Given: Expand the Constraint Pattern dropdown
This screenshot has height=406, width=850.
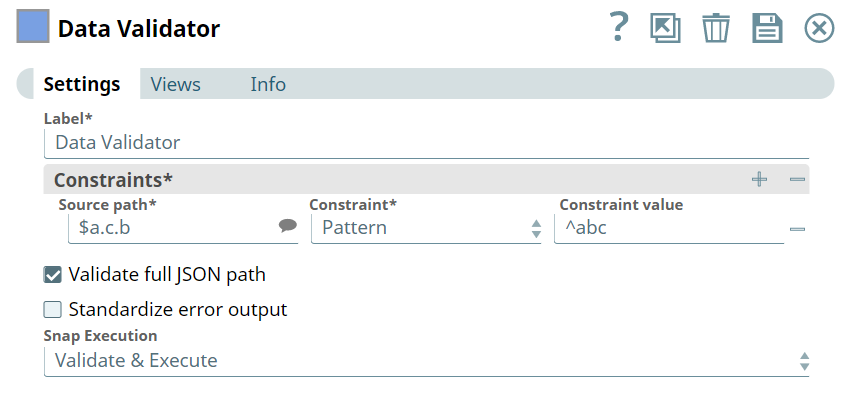Looking at the screenshot, I should pyautogui.click(x=428, y=228).
